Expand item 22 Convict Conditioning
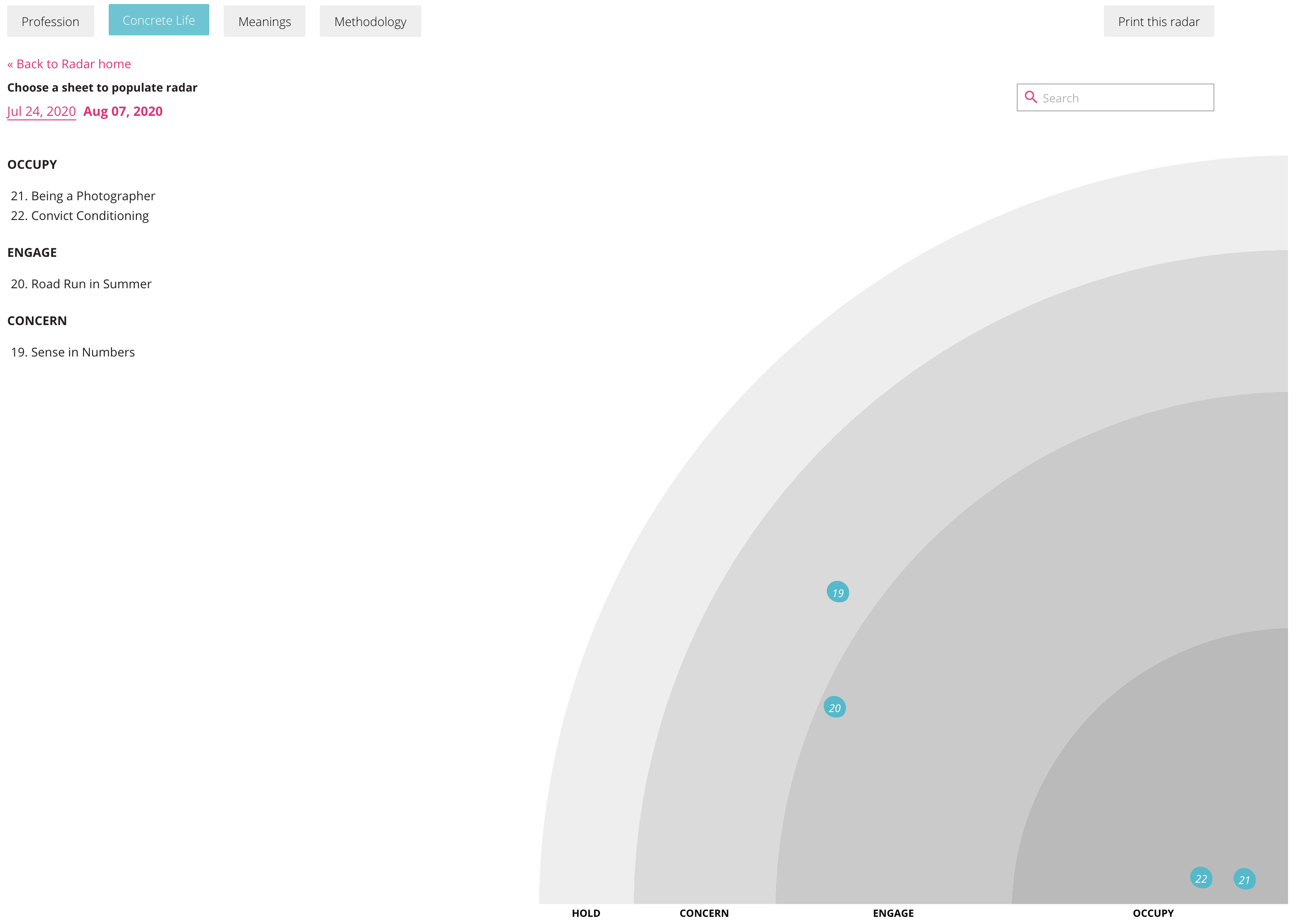 pos(79,216)
